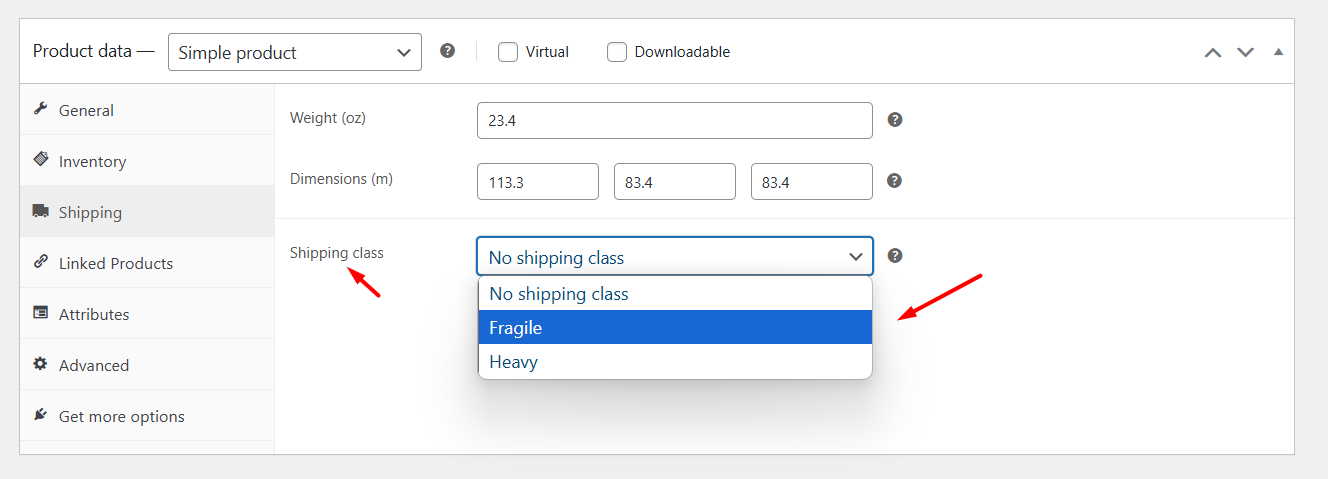Click the No shipping class select box
The height and width of the screenshot is (479, 1328).
[675, 256]
